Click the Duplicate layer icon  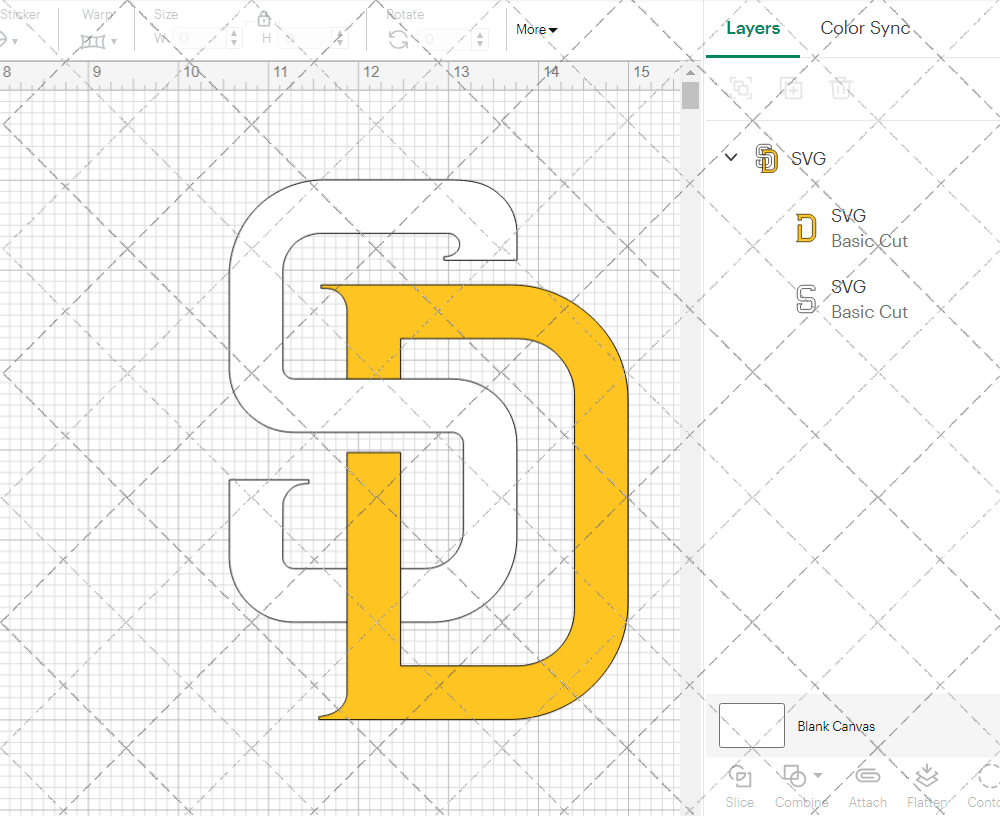click(792, 88)
